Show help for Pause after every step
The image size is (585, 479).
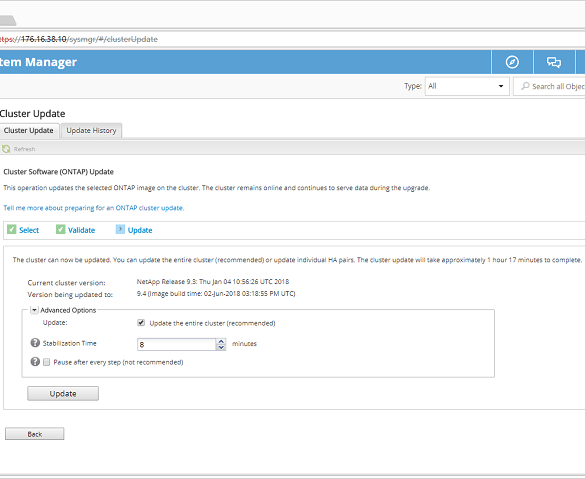pos(35,361)
